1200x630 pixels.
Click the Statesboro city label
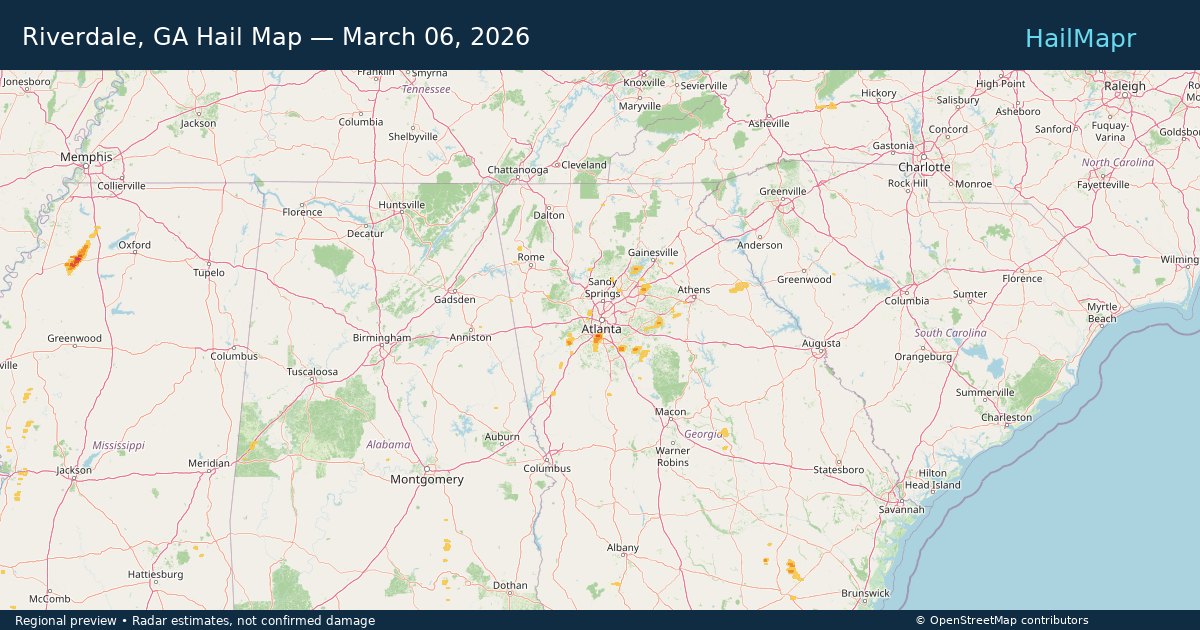(x=838, y=469)
